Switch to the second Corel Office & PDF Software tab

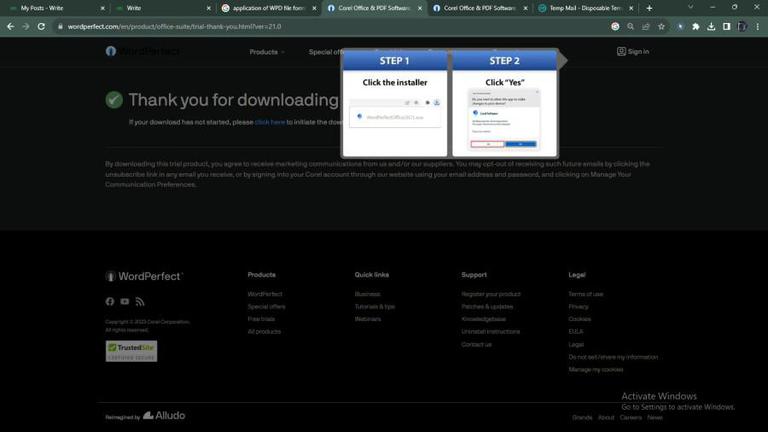pos(479,8)
